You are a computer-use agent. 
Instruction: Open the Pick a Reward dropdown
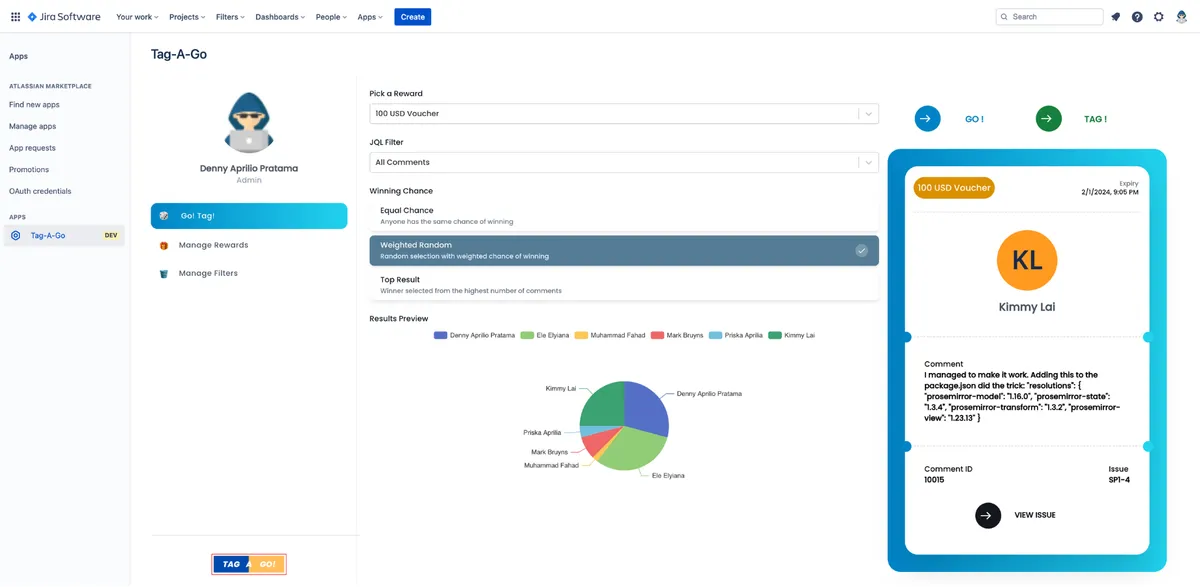click(624, 114)
